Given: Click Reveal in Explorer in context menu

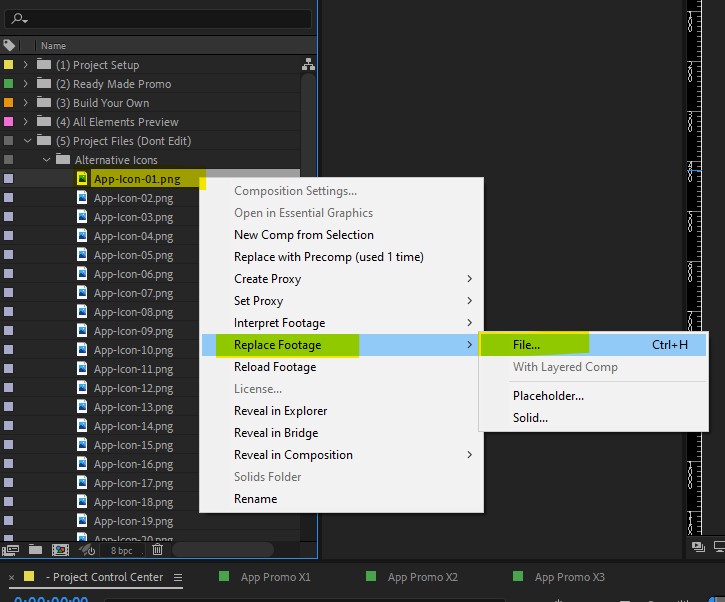Looking at the screenshot, I should tap(280, 411).
